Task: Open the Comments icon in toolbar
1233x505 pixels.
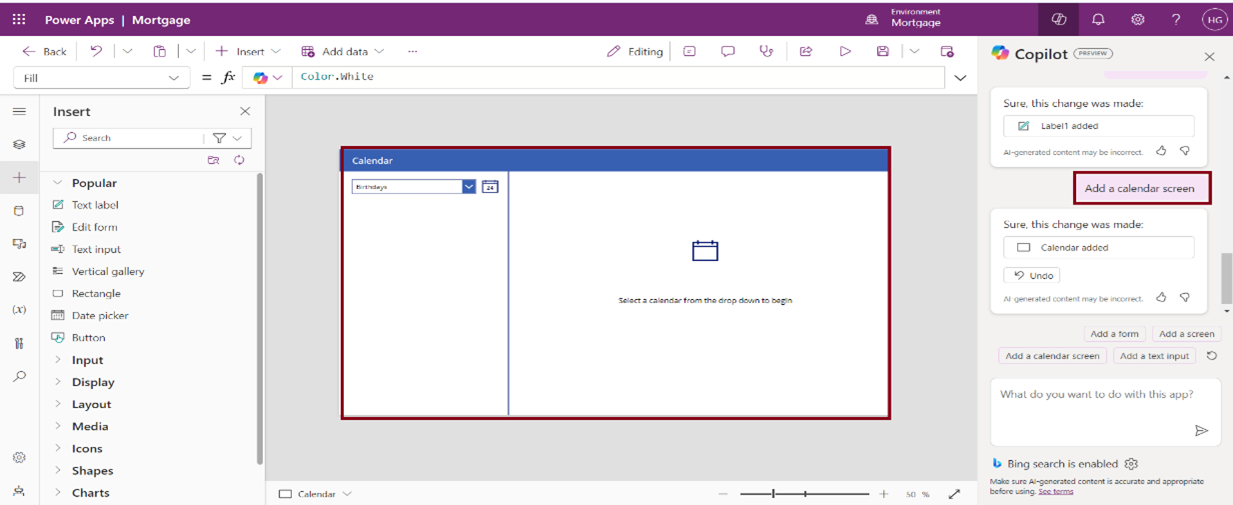Action: (x=728, y=52)
